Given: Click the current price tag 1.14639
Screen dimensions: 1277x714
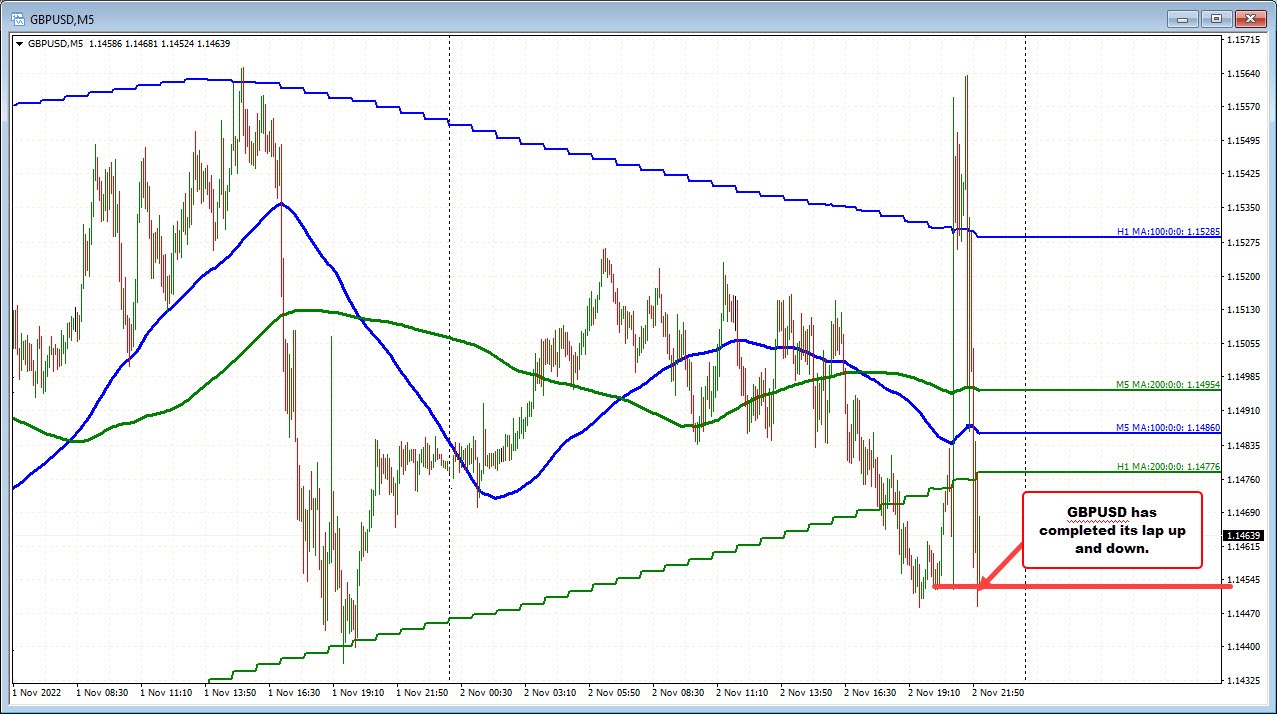Looking at the screenshot, I should coord(1246,535).
